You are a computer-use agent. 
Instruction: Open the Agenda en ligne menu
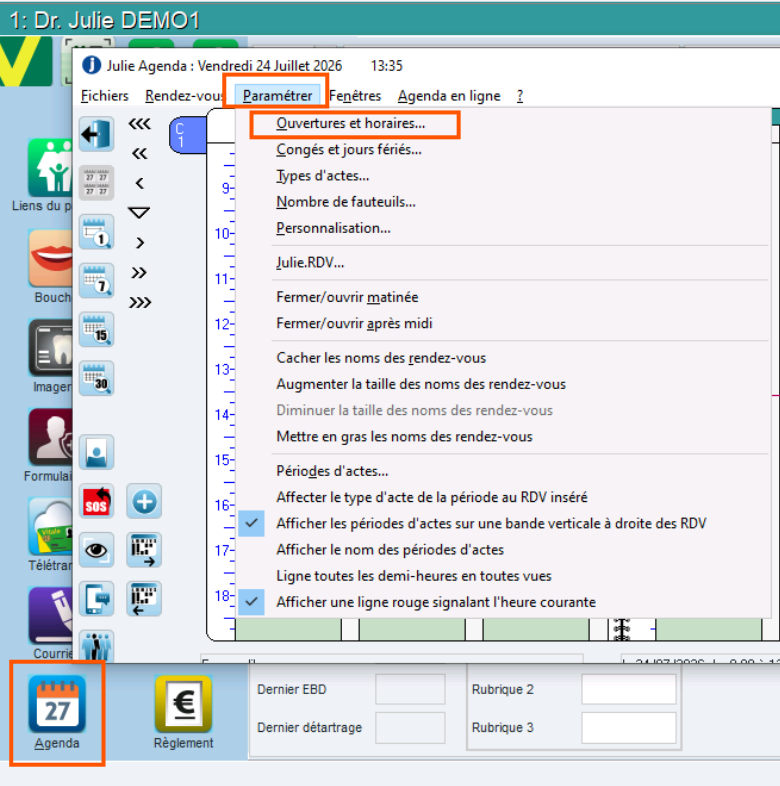click(x=449, y=95)
